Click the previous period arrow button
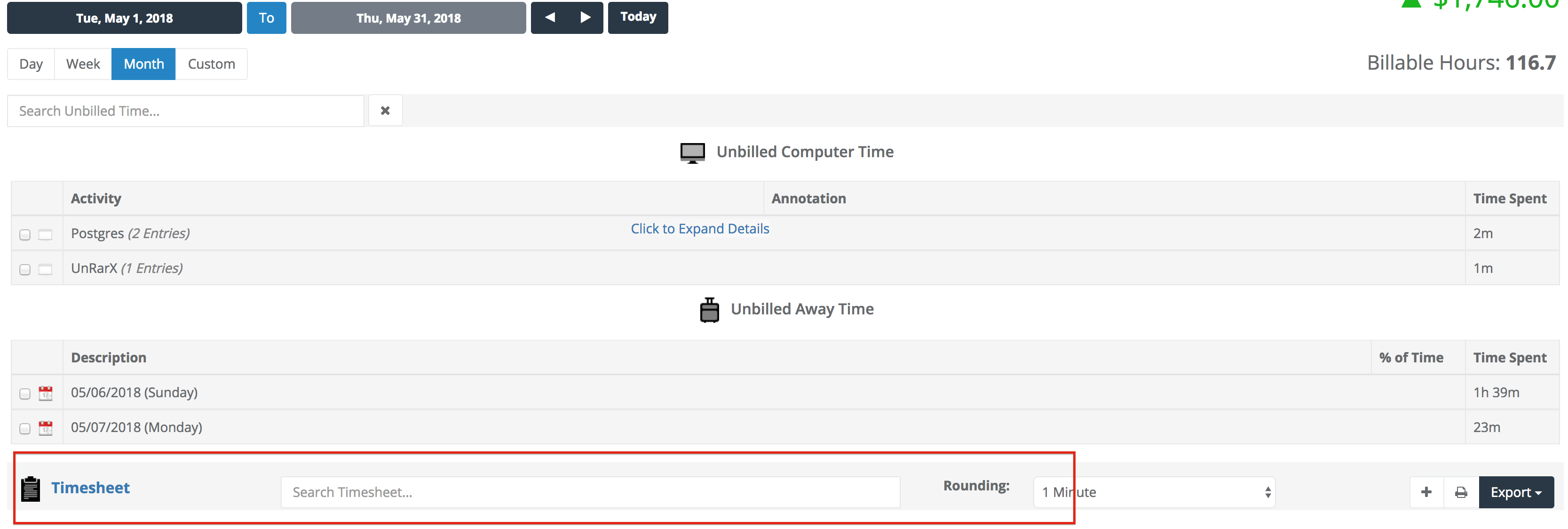 (550, 18)
